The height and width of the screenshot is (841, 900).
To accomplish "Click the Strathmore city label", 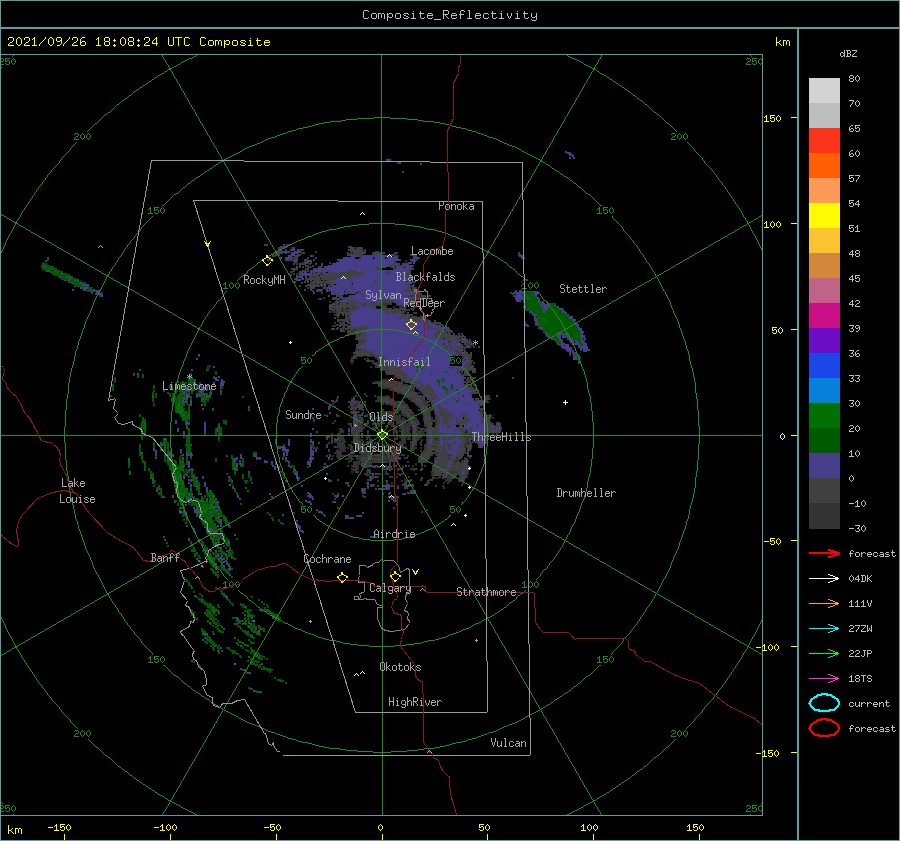I will (x=486, y=592).
